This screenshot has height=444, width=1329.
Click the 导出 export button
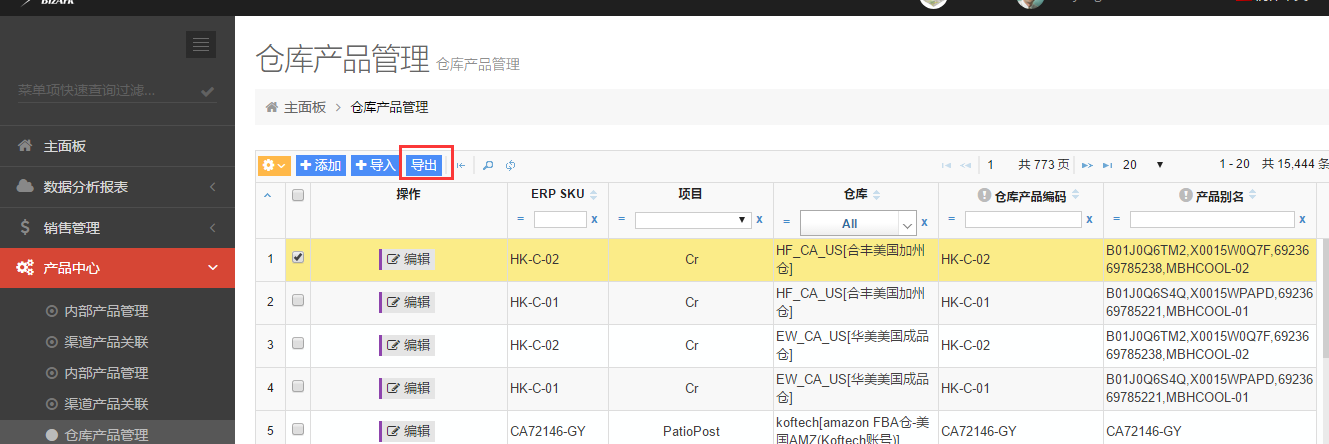pyautogui.click(x=425, y=165)
